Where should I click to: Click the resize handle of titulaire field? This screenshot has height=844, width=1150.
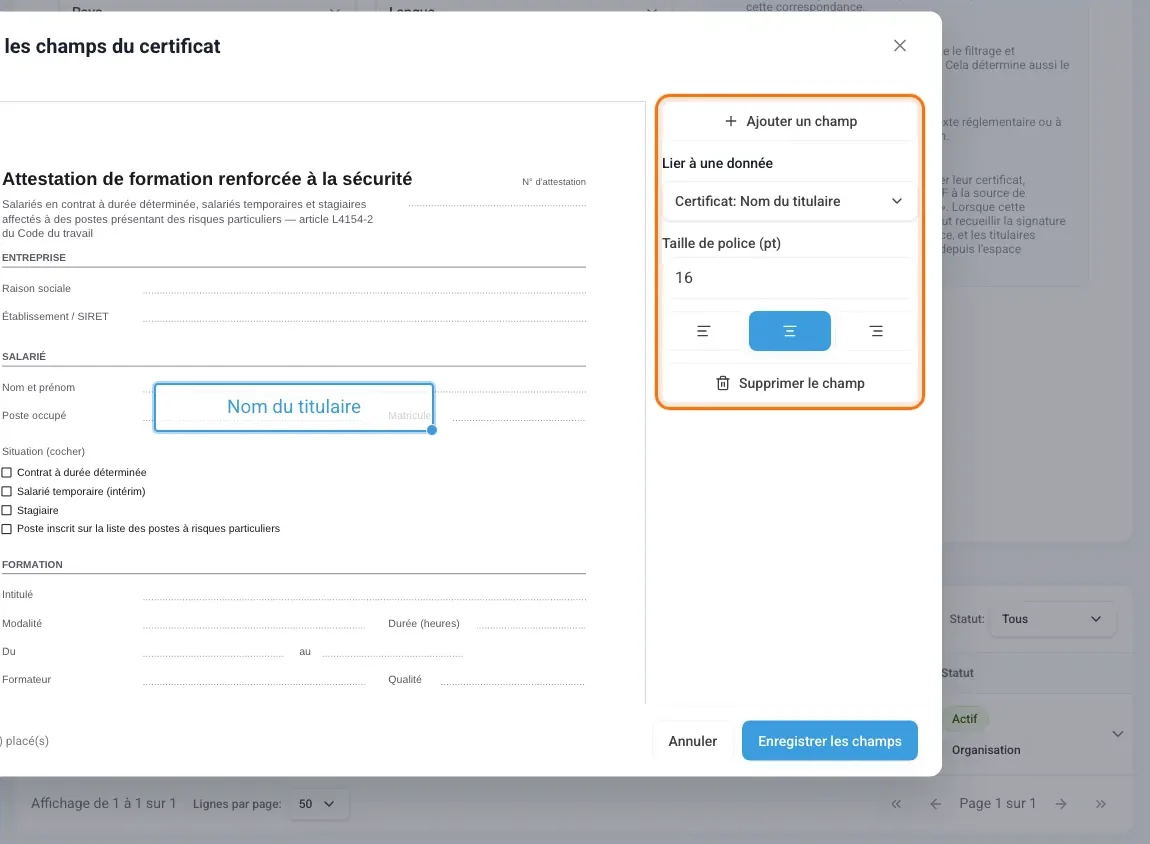[432, 430]
